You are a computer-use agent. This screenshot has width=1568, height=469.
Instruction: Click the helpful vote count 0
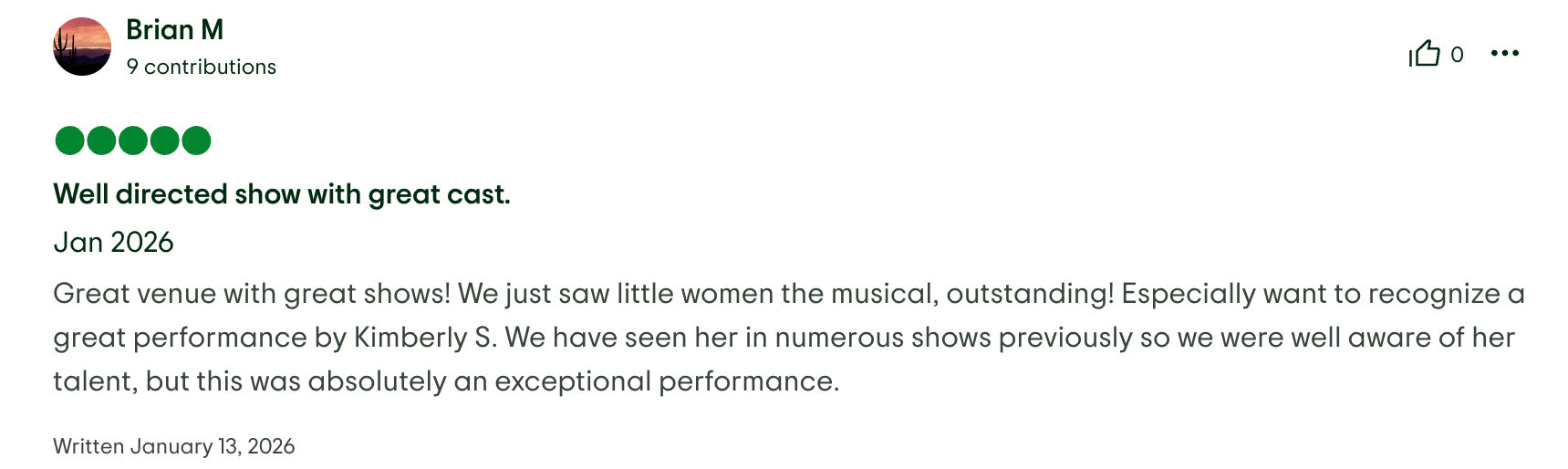click(x=1457, y=55)
